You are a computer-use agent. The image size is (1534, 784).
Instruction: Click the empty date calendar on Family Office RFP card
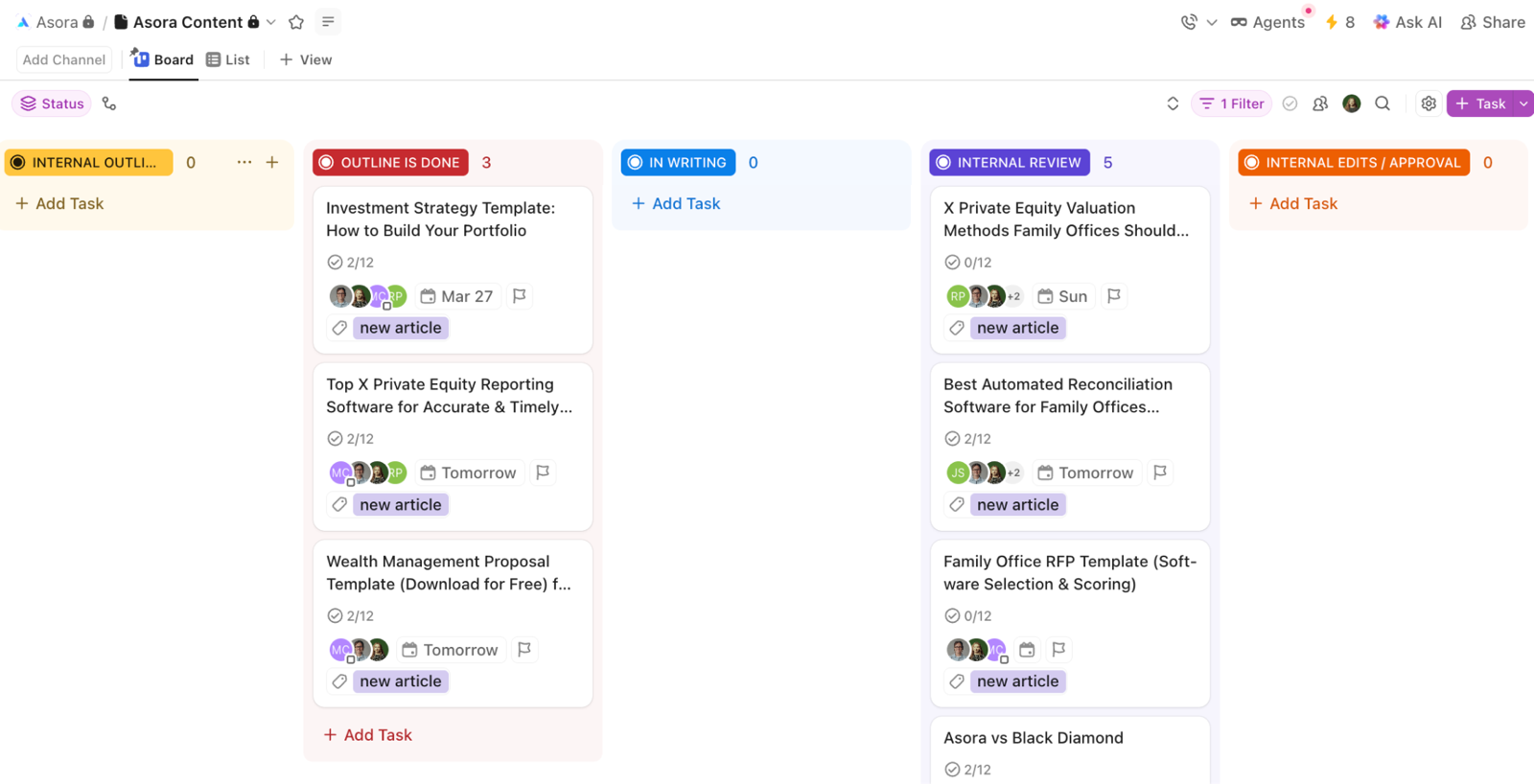[x=1027, y=650]
